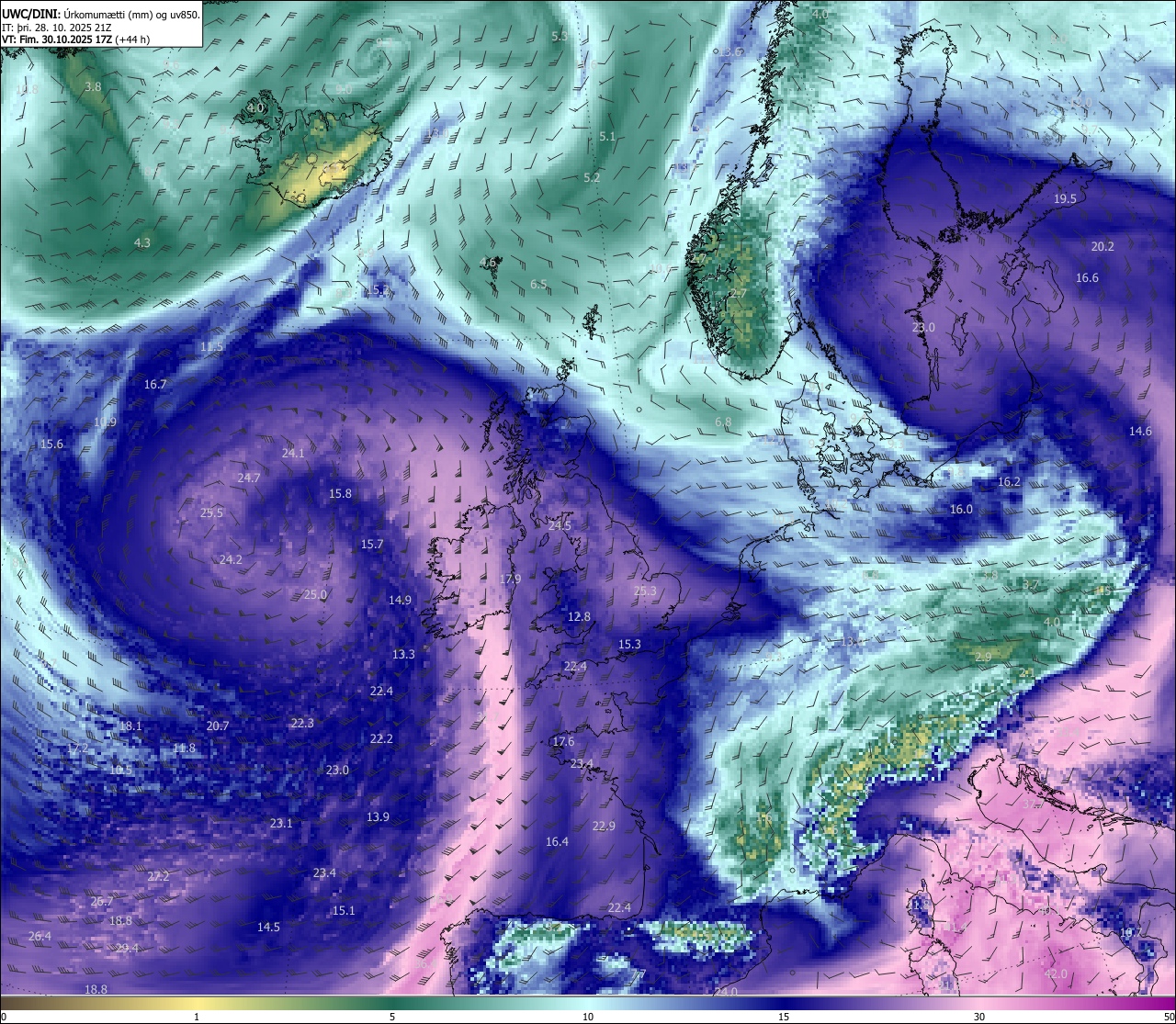The width and height of the screenshot is (1176, 1024).
Task: Click the 14.6 value label
Action: click(x=1140, y=432)
